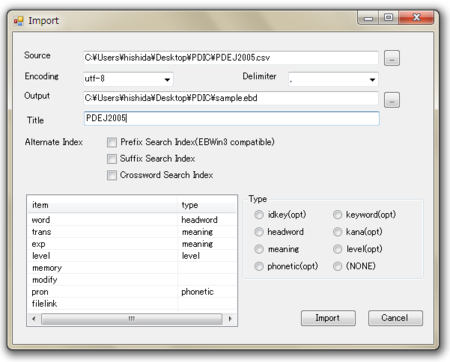Maximize the Import window
The width and height of the screenshot is (450, 362).
coord(388,18)
